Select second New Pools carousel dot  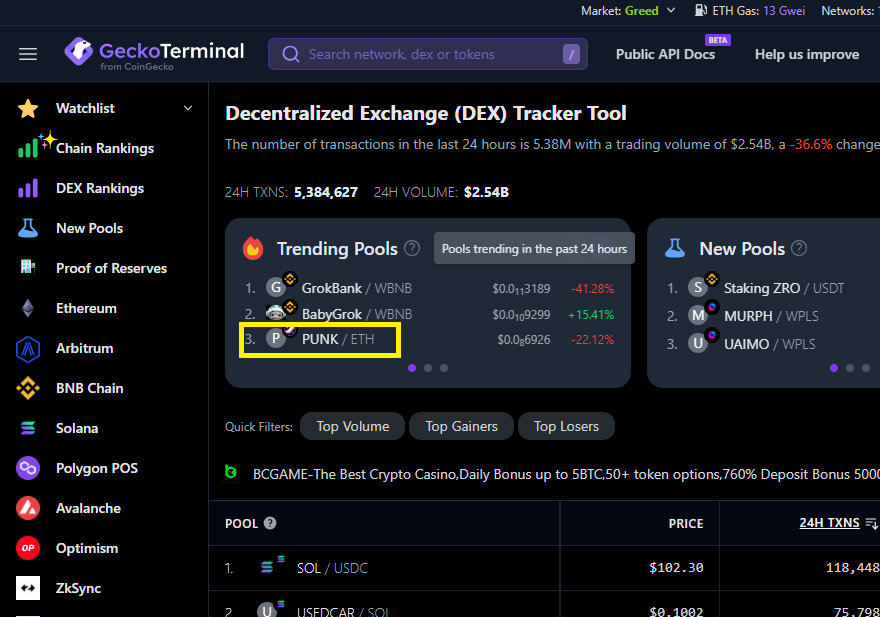pos(850,368)
